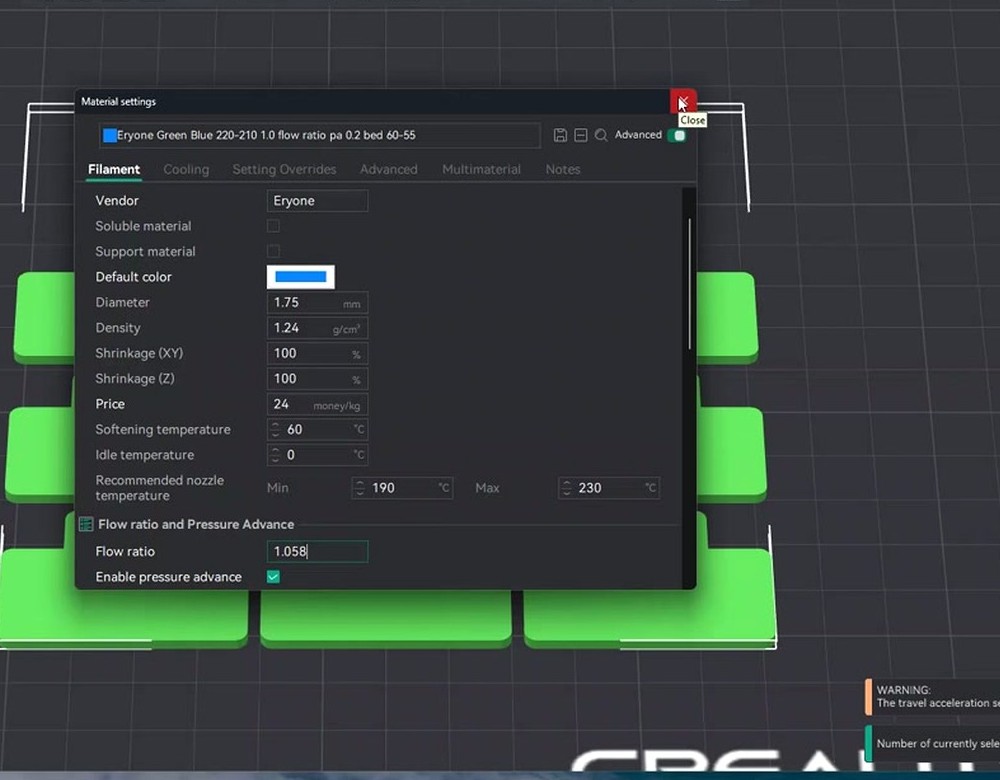Pick the blue Default color swatch
1000x780 pixels.
pos(300,277)
